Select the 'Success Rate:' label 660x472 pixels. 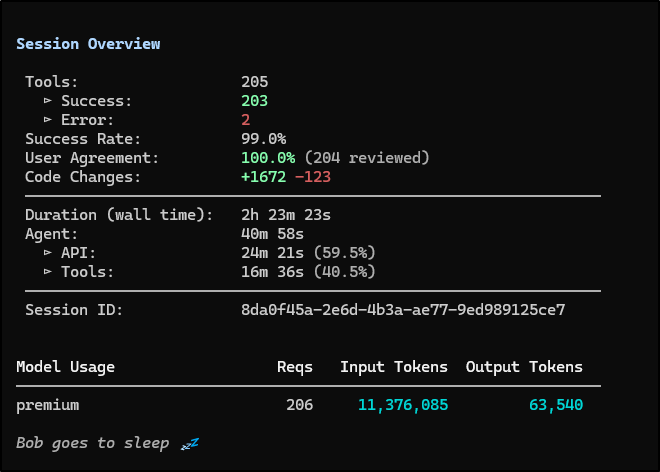[83, 139]
